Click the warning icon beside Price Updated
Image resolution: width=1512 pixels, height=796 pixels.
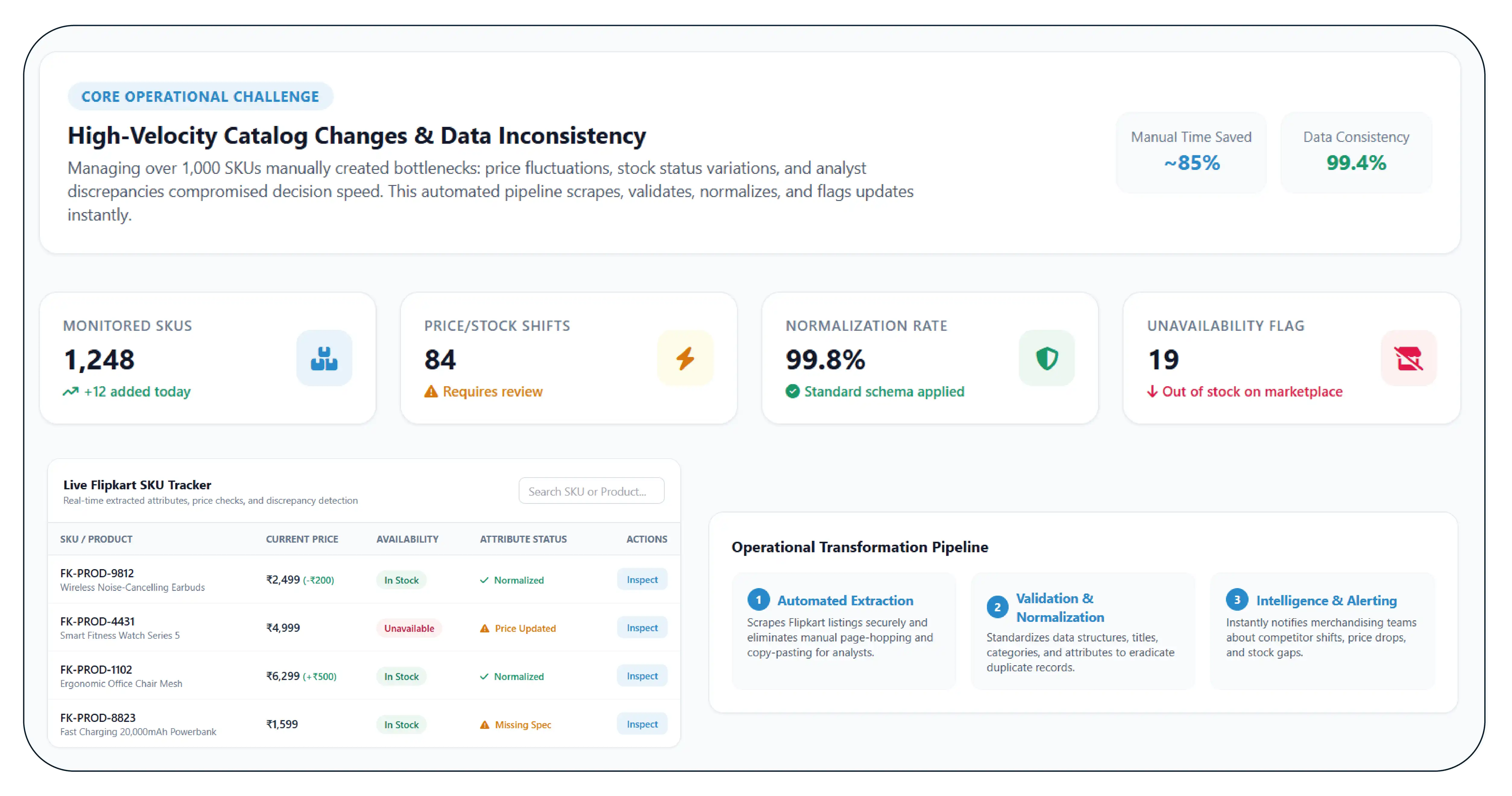(485, 628)
